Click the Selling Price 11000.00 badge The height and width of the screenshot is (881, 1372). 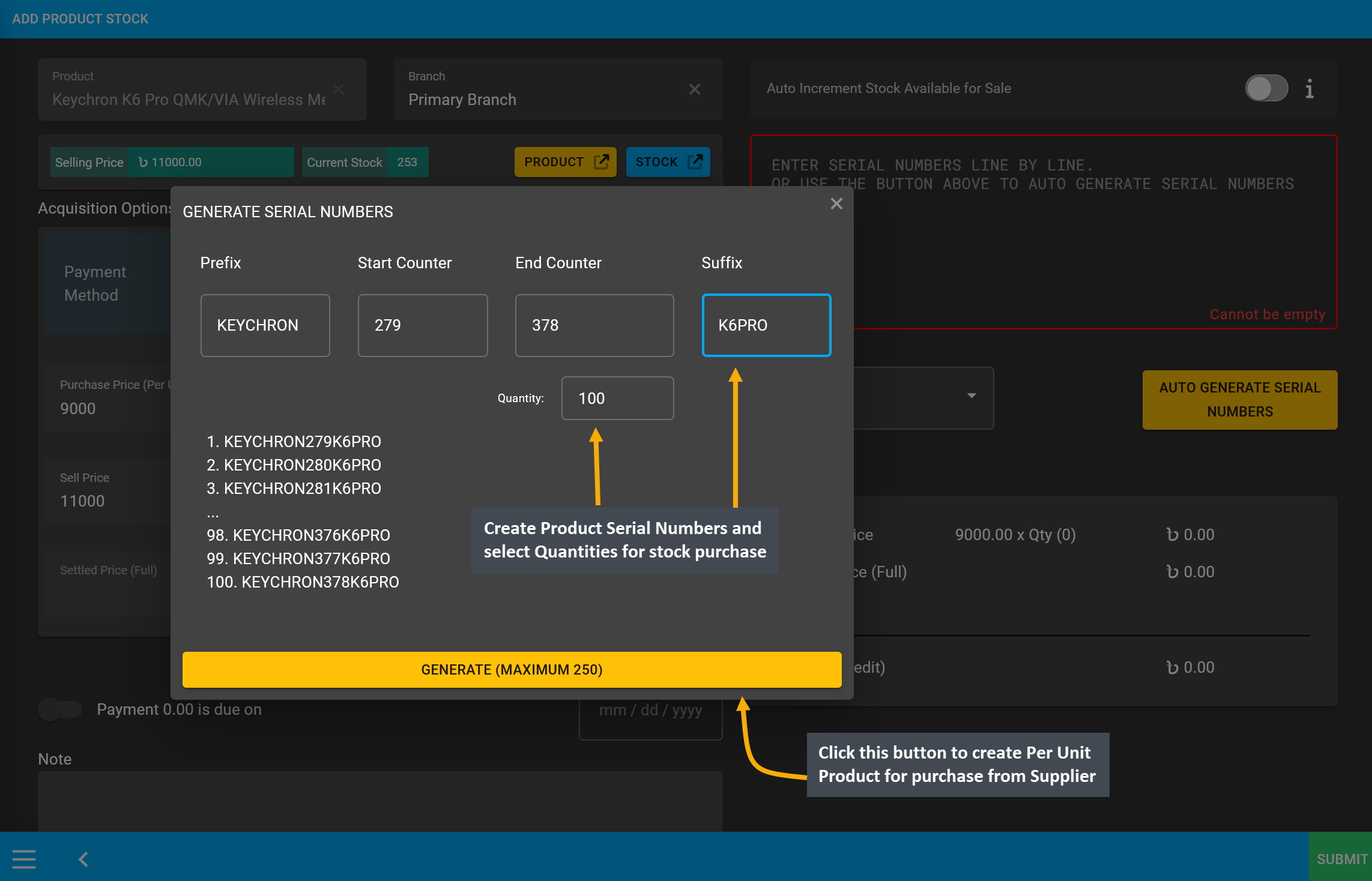tap(172, 162)
